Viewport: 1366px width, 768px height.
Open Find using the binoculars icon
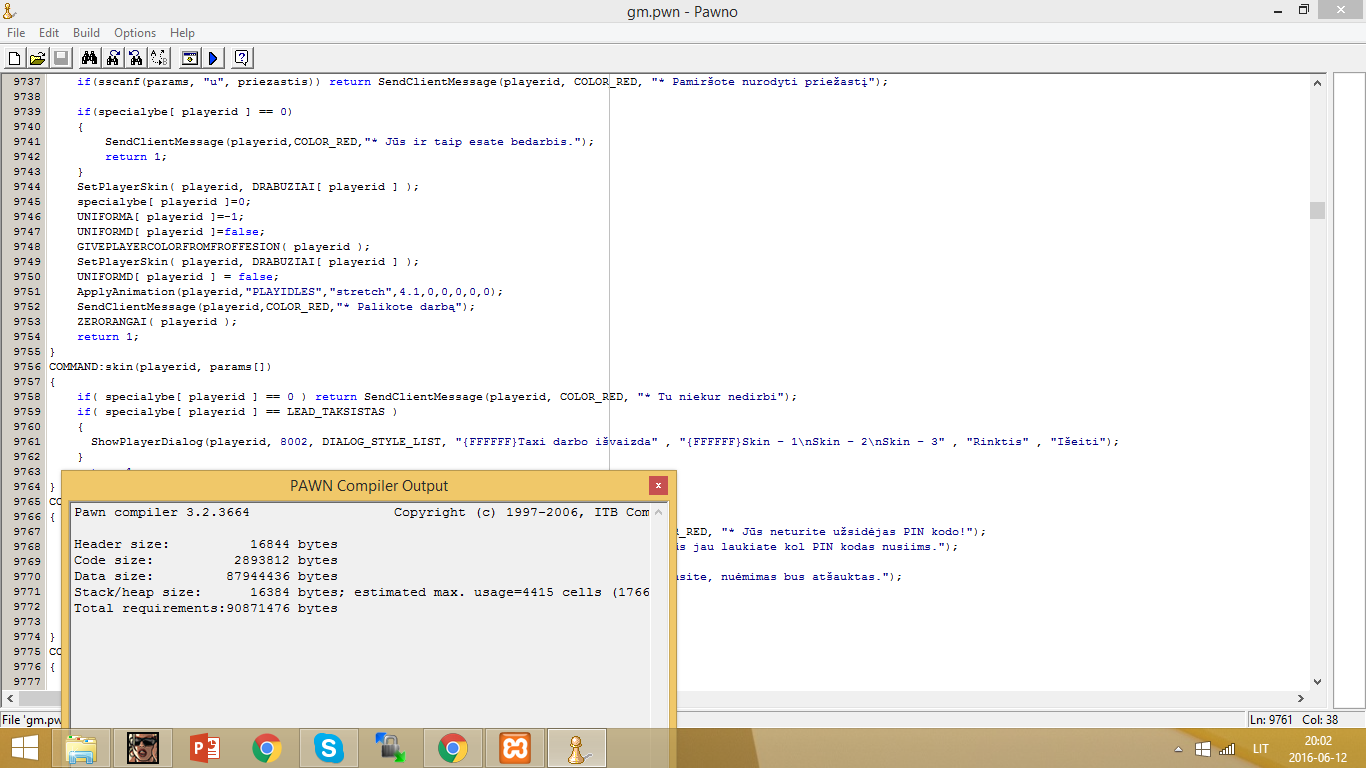point(89,57)
